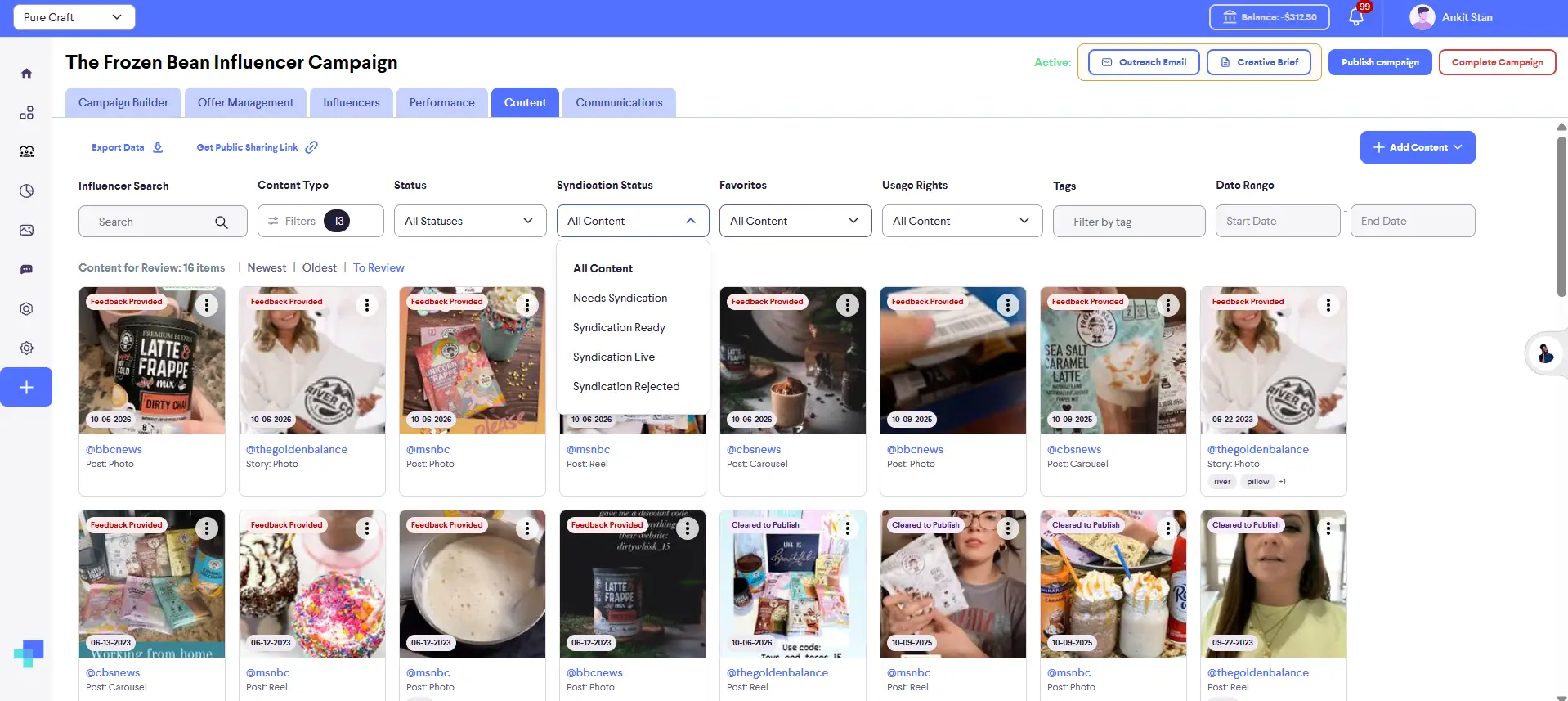Click the blue plus sidebar button
The width and height of the screenshot is (1568, 701).
pyautogui.click(x=26, y=387)
